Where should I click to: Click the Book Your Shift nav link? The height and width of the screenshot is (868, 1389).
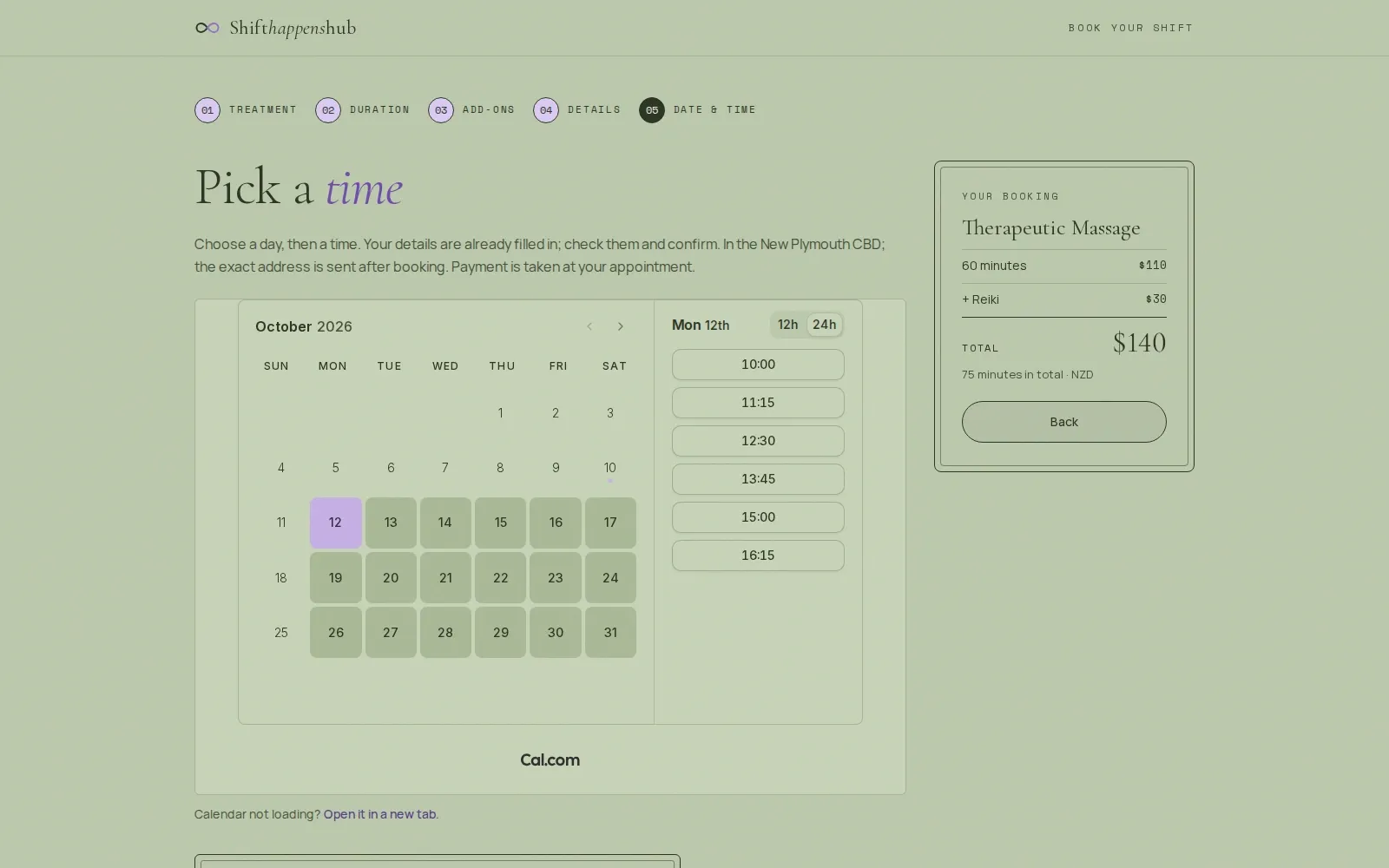[1130, 28]
